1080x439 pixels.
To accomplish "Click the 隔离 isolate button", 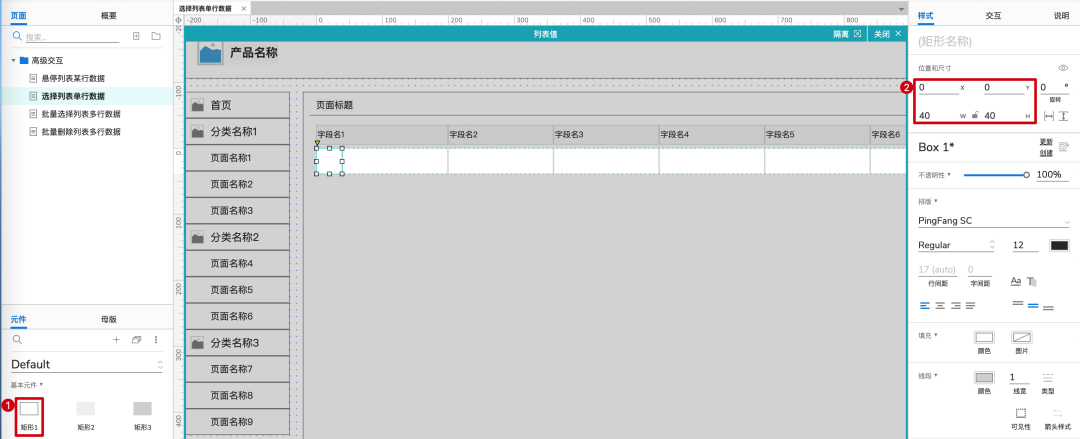I will (x=847, y=34).
